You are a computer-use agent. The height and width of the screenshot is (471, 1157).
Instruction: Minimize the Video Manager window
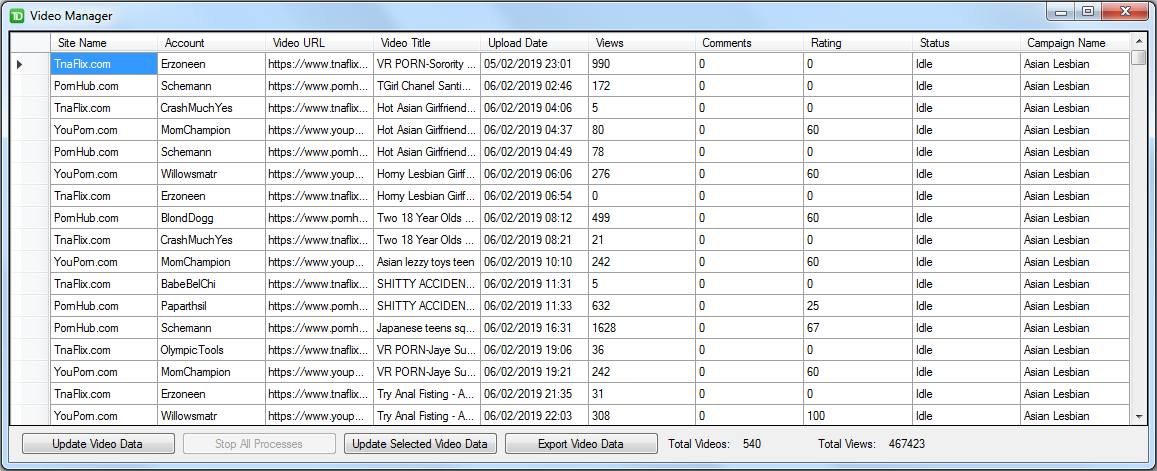(x=1061, y=12)
